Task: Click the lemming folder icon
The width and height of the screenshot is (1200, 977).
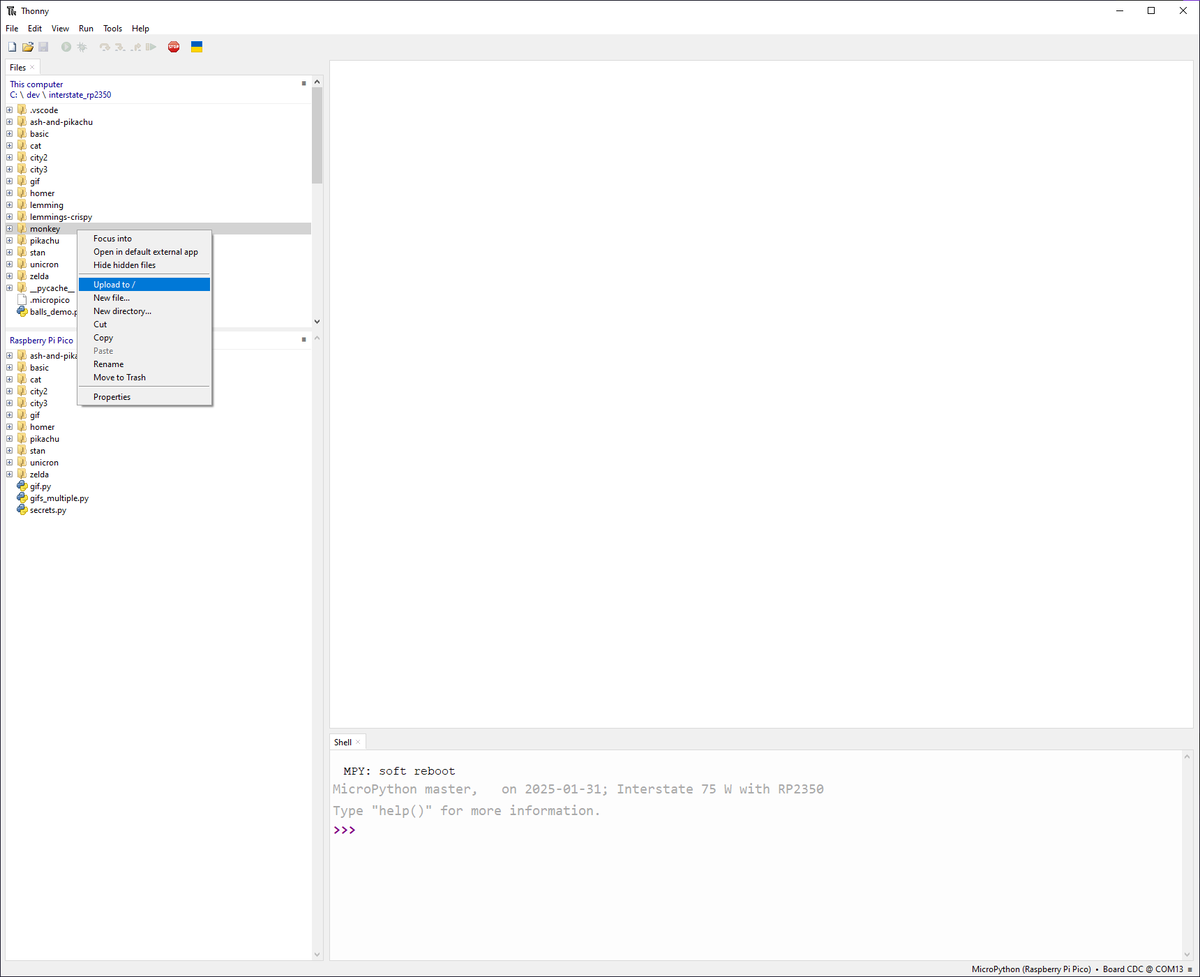Action: coord(22,205)
